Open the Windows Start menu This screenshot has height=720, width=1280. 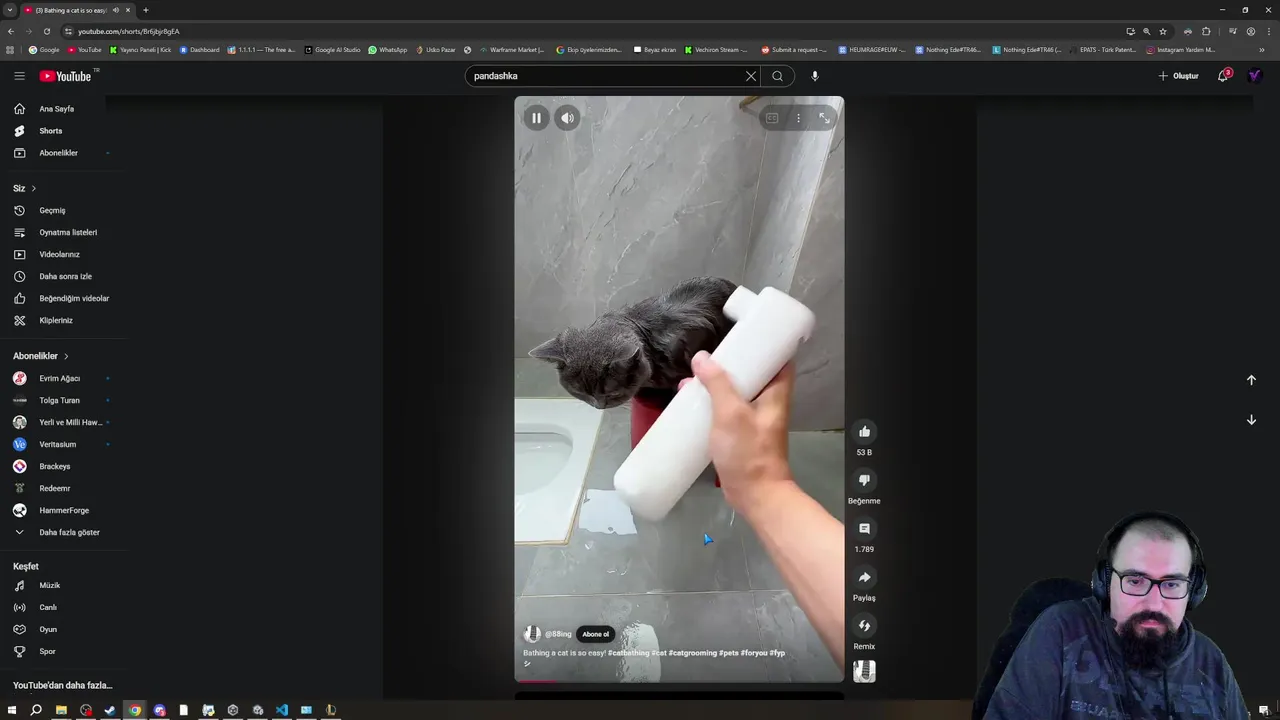12,710
